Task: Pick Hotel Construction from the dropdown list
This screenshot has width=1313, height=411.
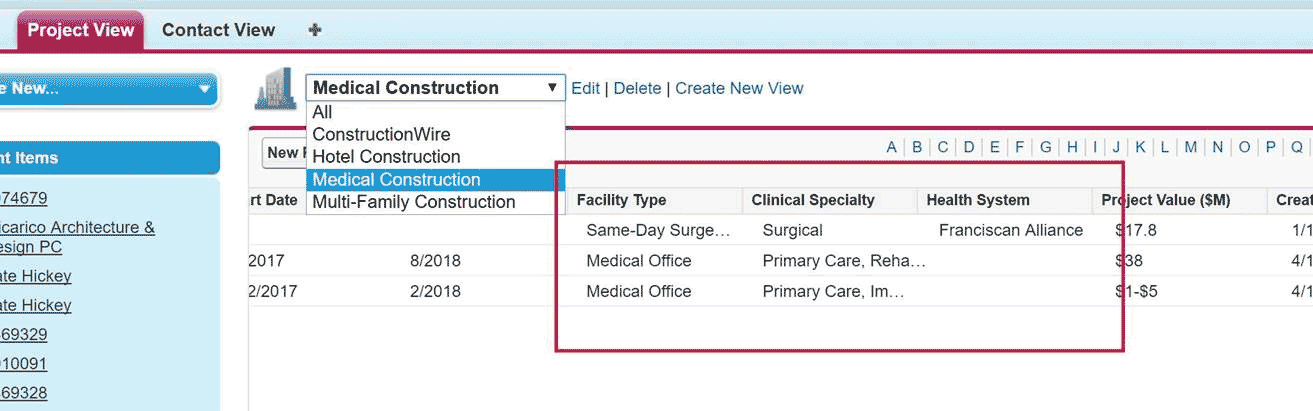Action: (386, 157)
